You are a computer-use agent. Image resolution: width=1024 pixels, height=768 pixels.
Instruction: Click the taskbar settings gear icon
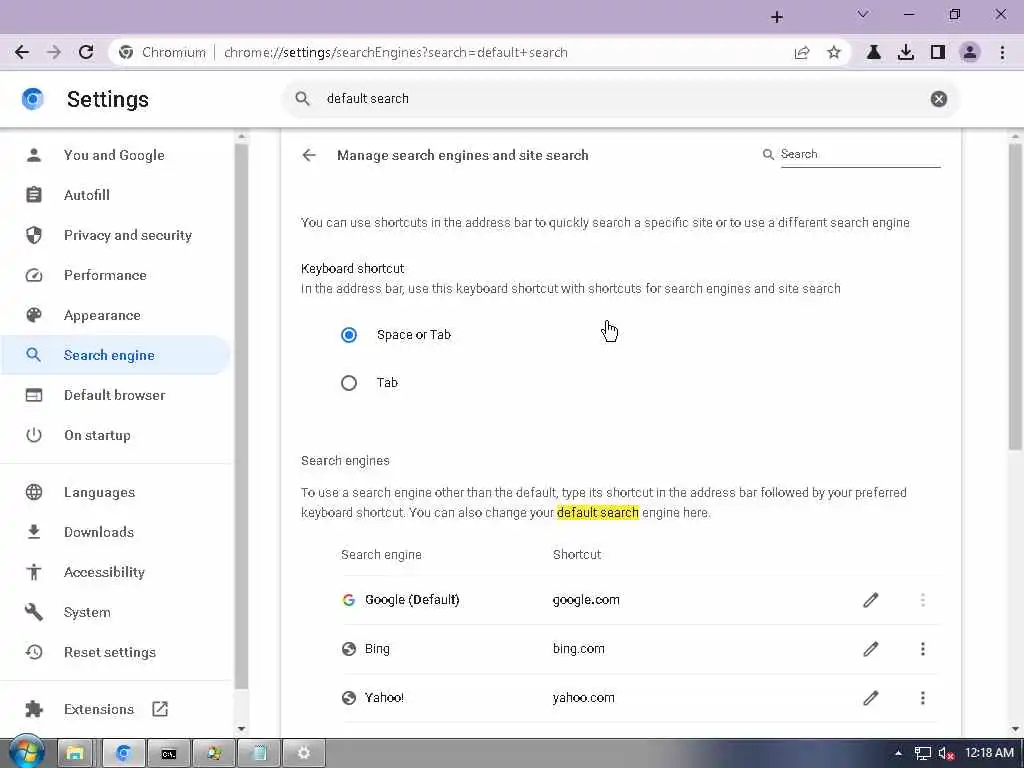304,753
